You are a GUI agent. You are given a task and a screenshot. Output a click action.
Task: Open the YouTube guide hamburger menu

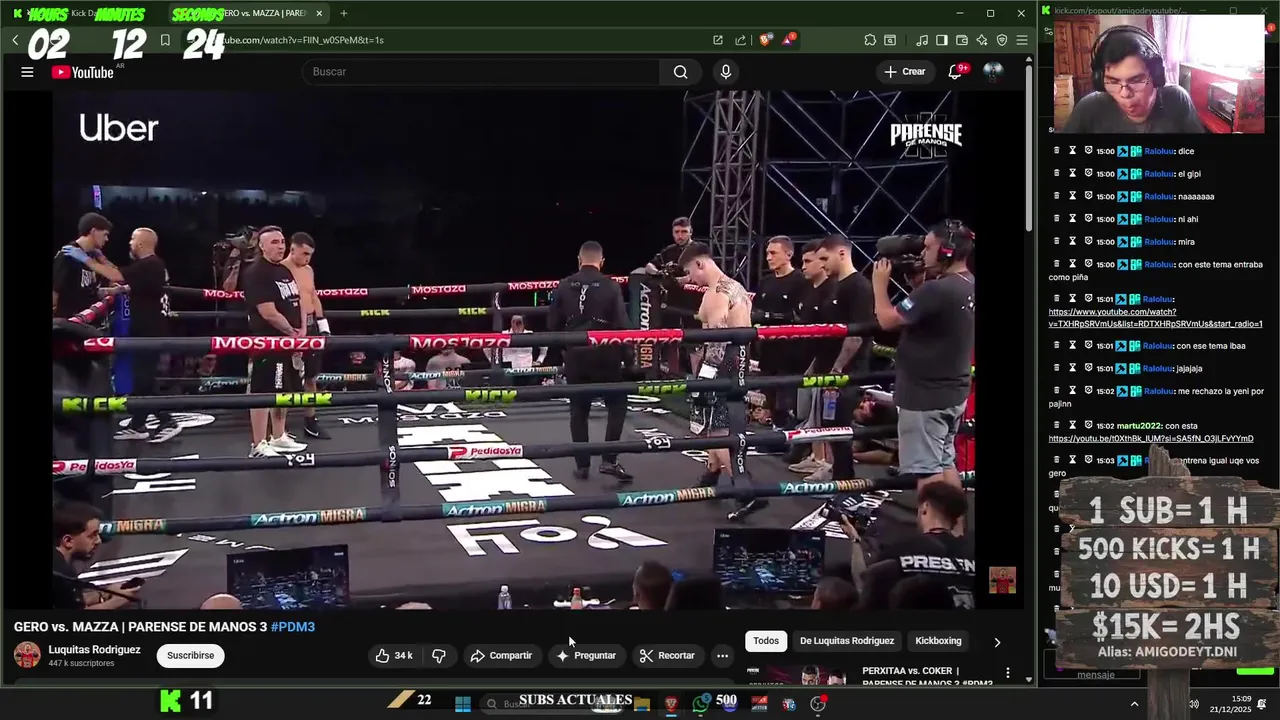coord(27,72)
